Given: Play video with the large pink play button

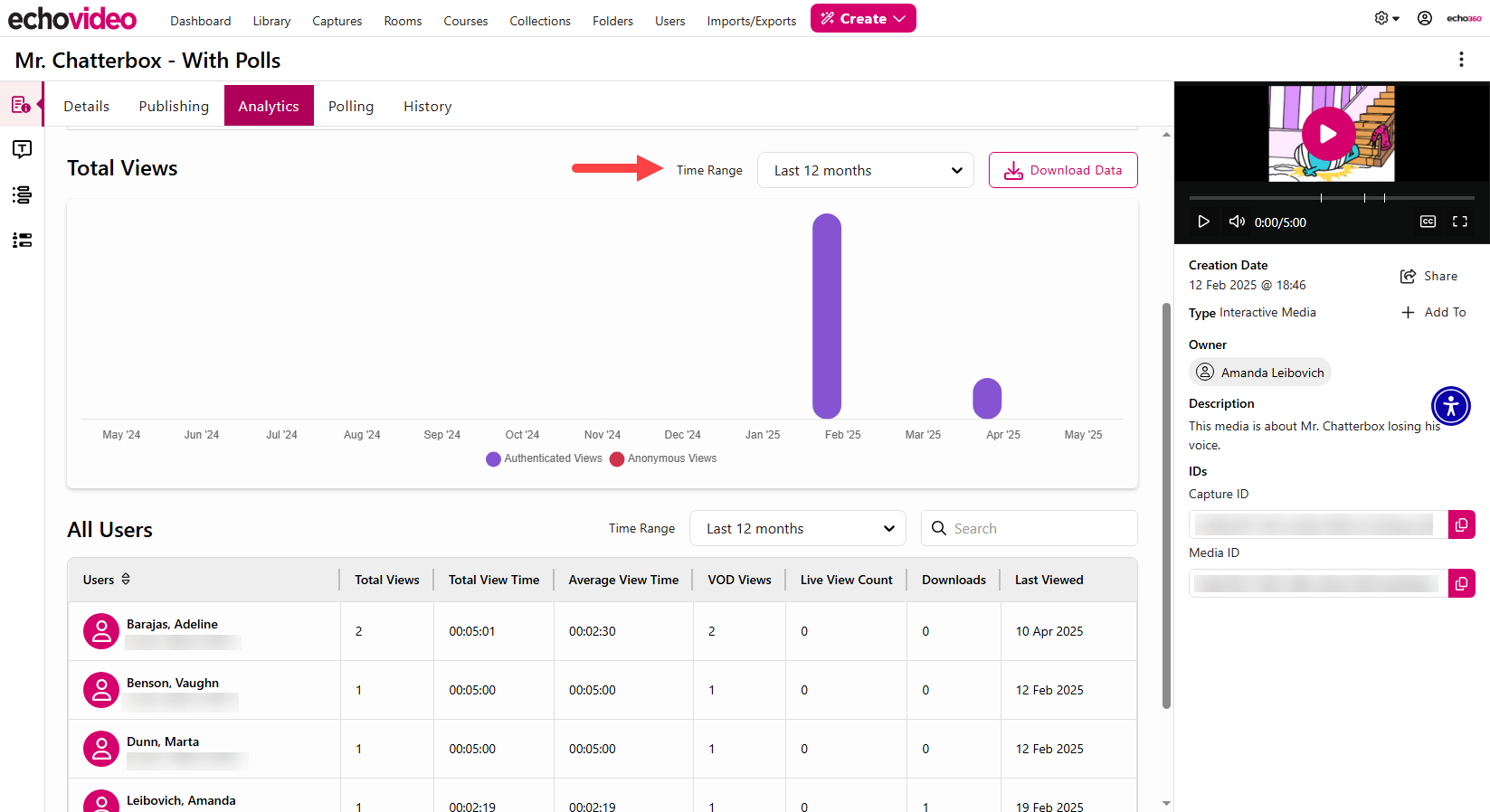Looking at the screenshot, I should pos(1328,134).
